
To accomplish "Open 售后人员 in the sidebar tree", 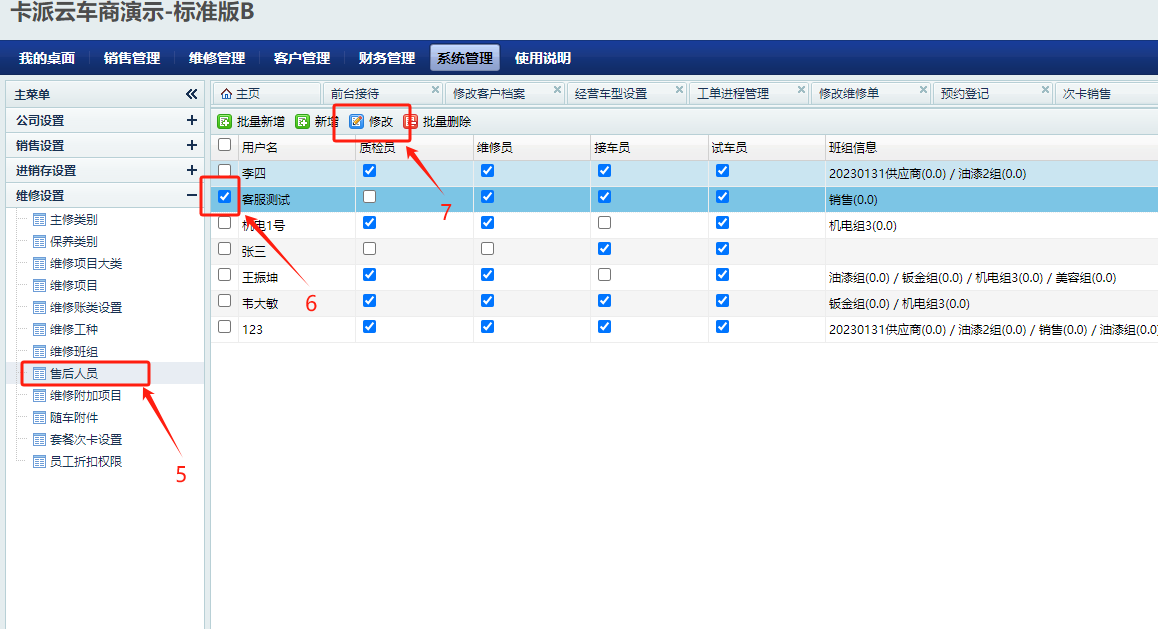I will point(74,374).
